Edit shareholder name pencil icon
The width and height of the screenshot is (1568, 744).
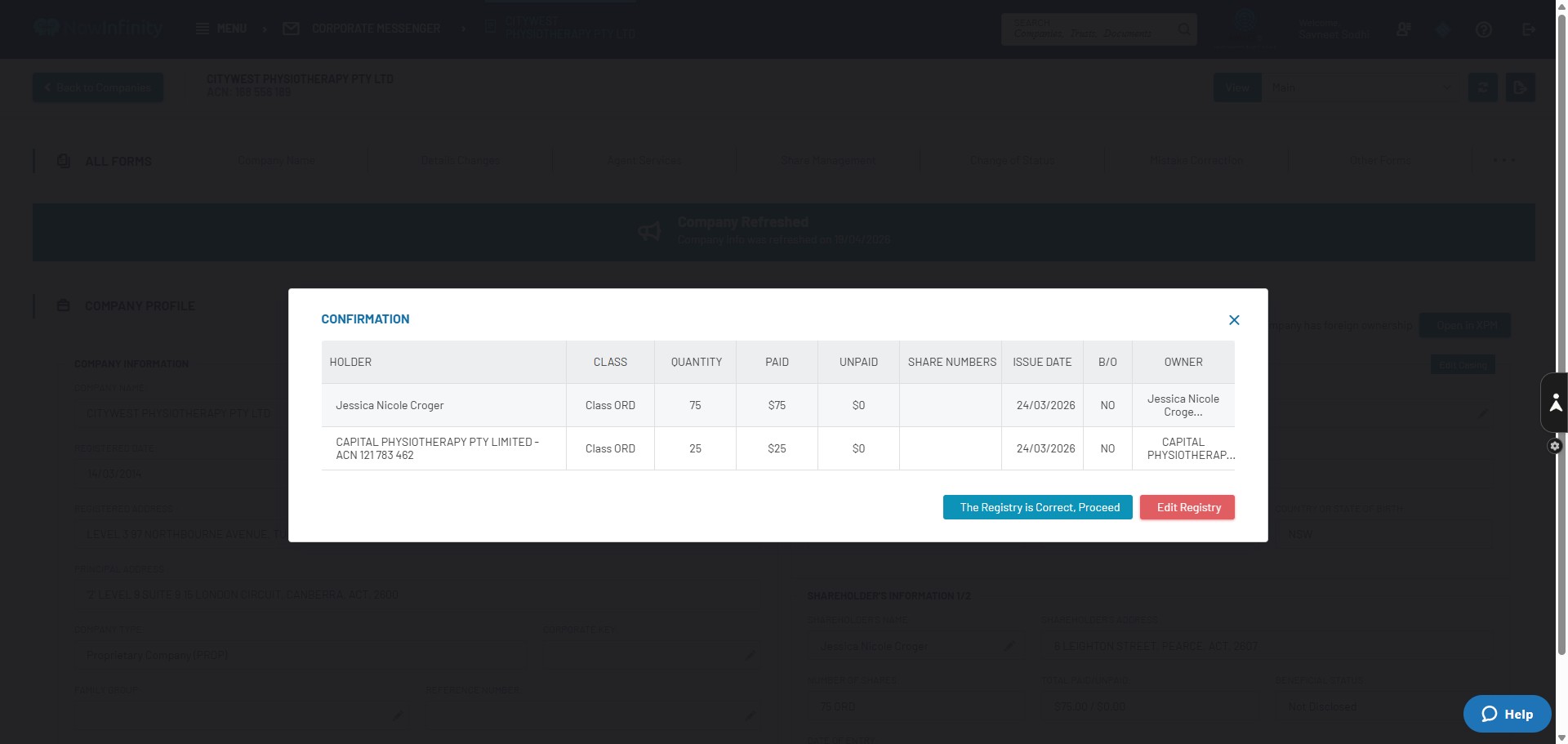[x=1009, y=646]
